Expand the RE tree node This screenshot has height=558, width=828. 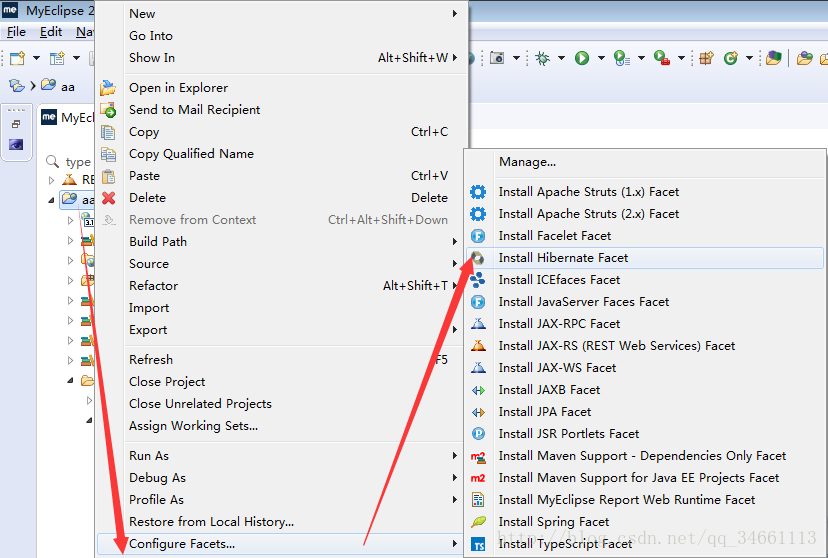(x=51, y=181)
